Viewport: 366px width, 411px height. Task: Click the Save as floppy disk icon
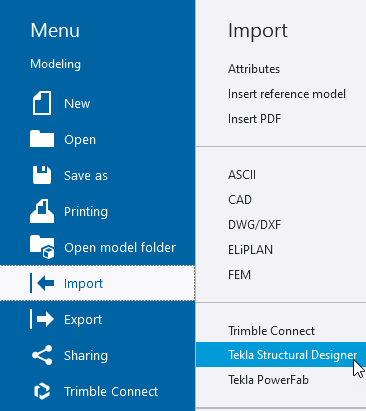(x=42, y=175)
